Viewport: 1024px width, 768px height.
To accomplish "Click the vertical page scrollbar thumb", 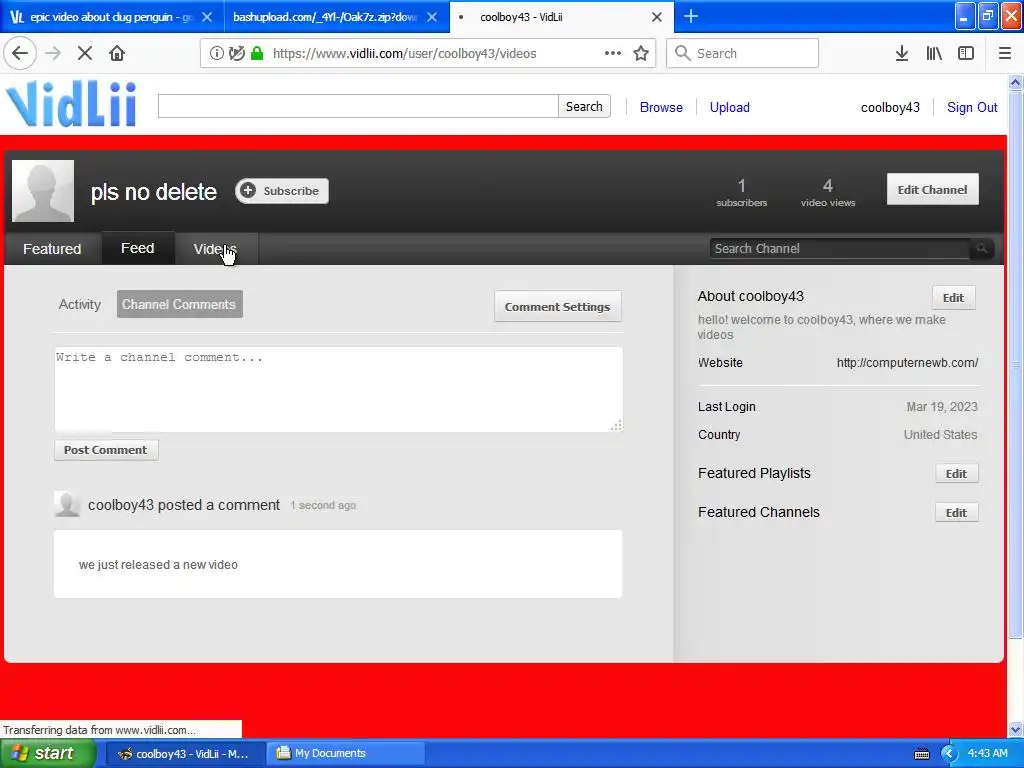I will pos(1015,364).
